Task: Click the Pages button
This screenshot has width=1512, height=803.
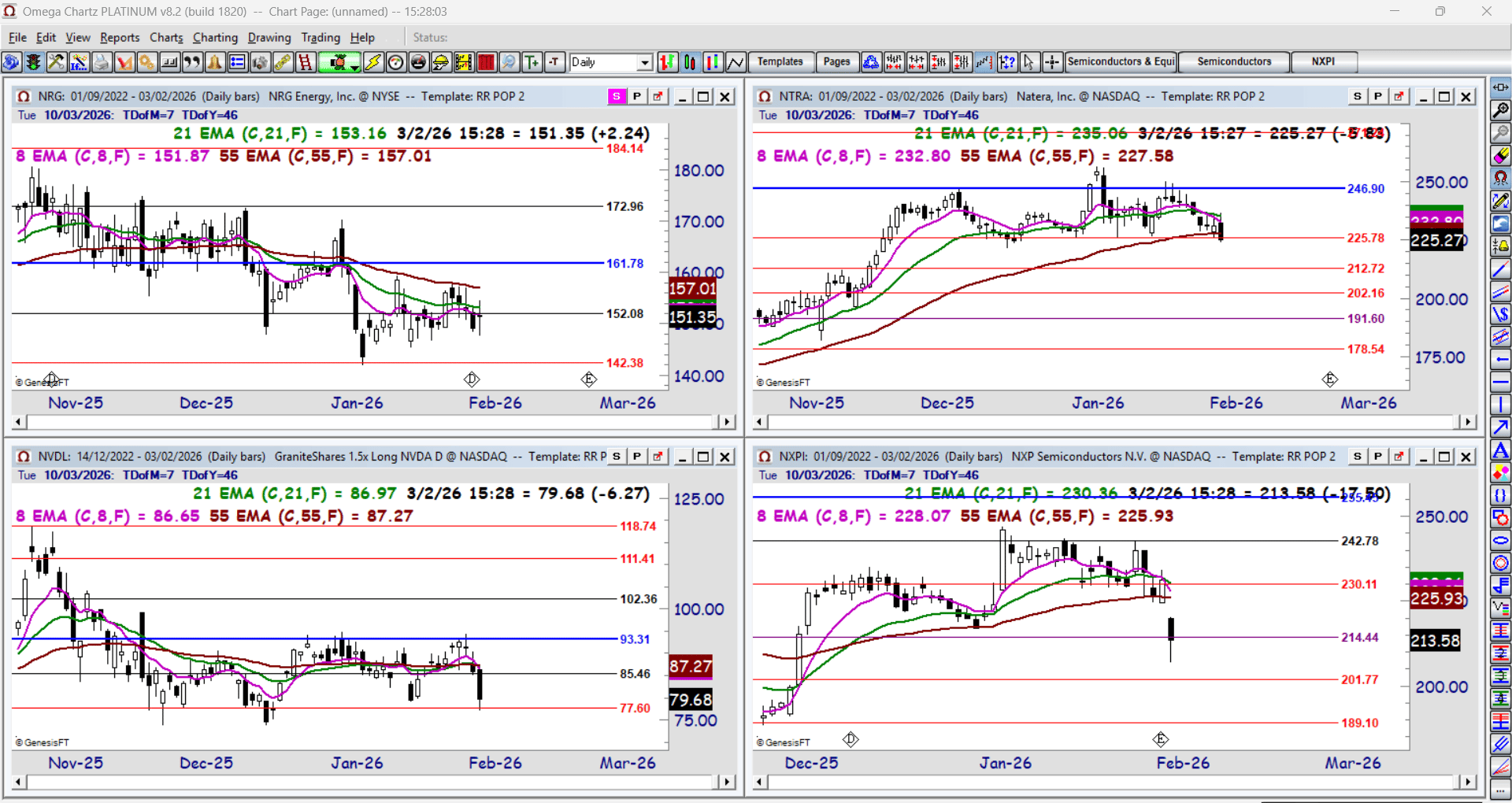Action: pyautogui.click(x=836, y=62)
